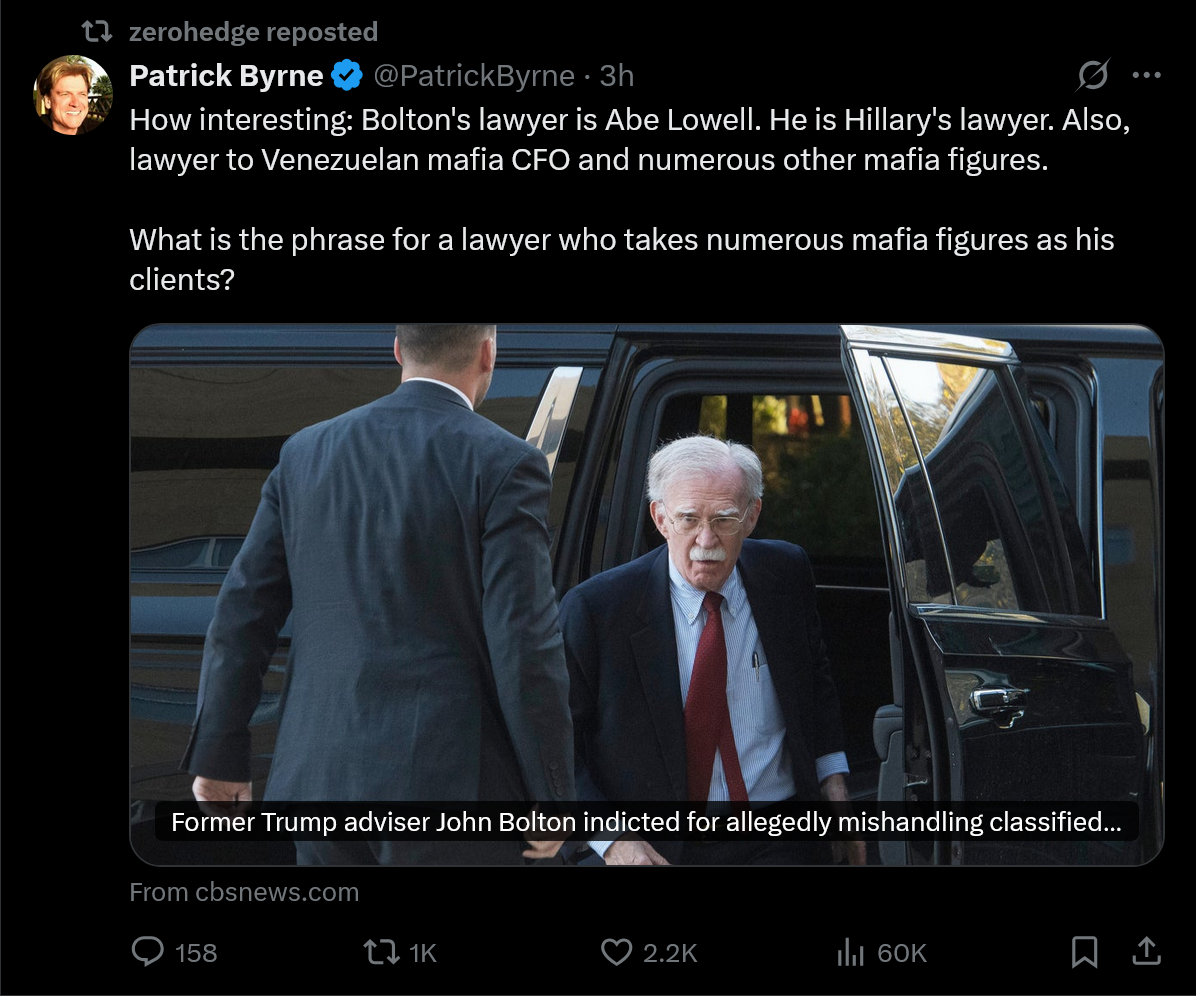The image size is (1196, 996).
Task: Click the small repost icon beside zerohedge
Action: [97, 32]
